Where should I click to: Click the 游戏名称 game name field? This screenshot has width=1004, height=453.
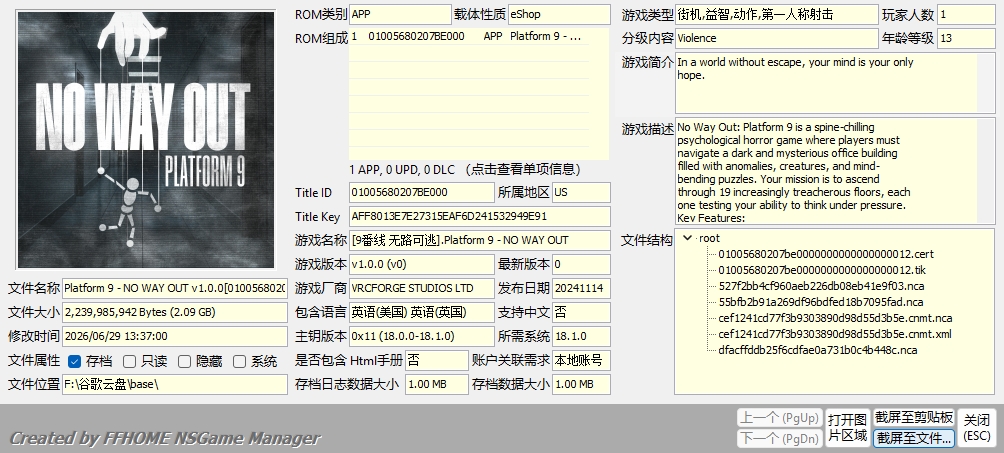pos(480,240)
